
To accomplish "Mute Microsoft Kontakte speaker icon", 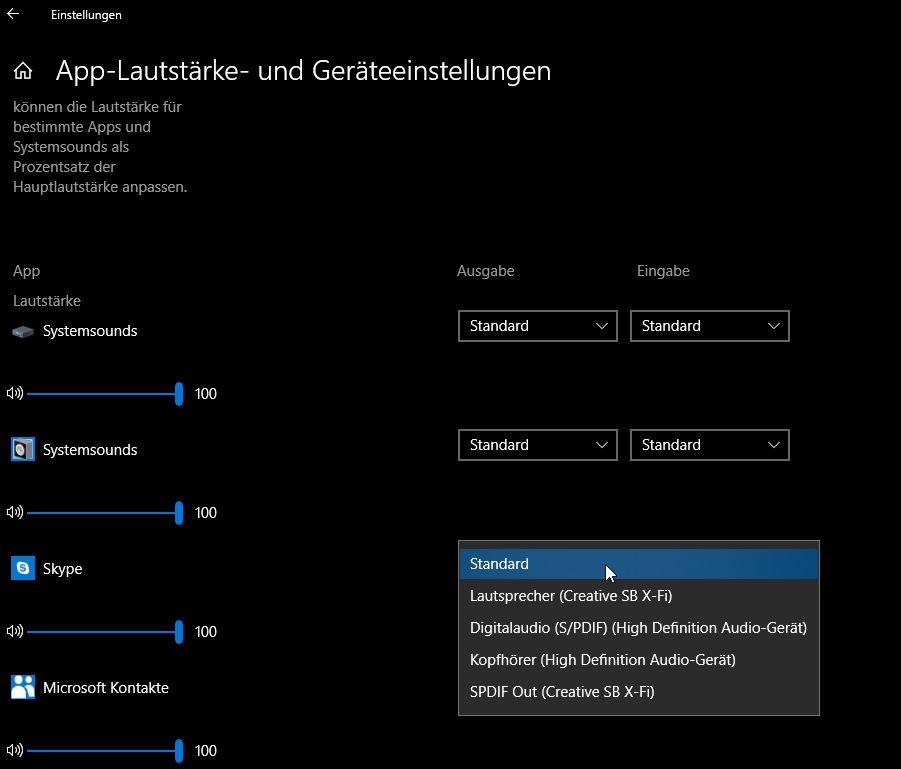I will coord(15,750).
